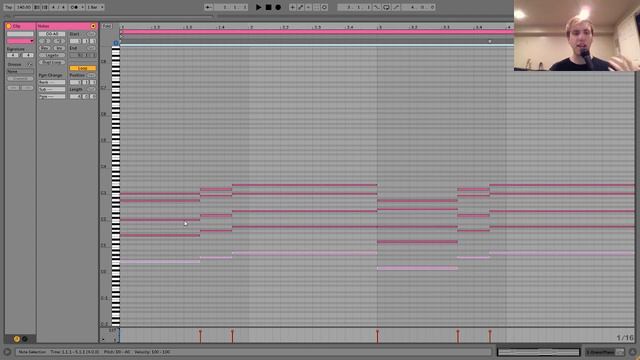Open the Pgm Change Sub dropdown
640x360 pixels.
pyautogui.click(x=52, y=89)
